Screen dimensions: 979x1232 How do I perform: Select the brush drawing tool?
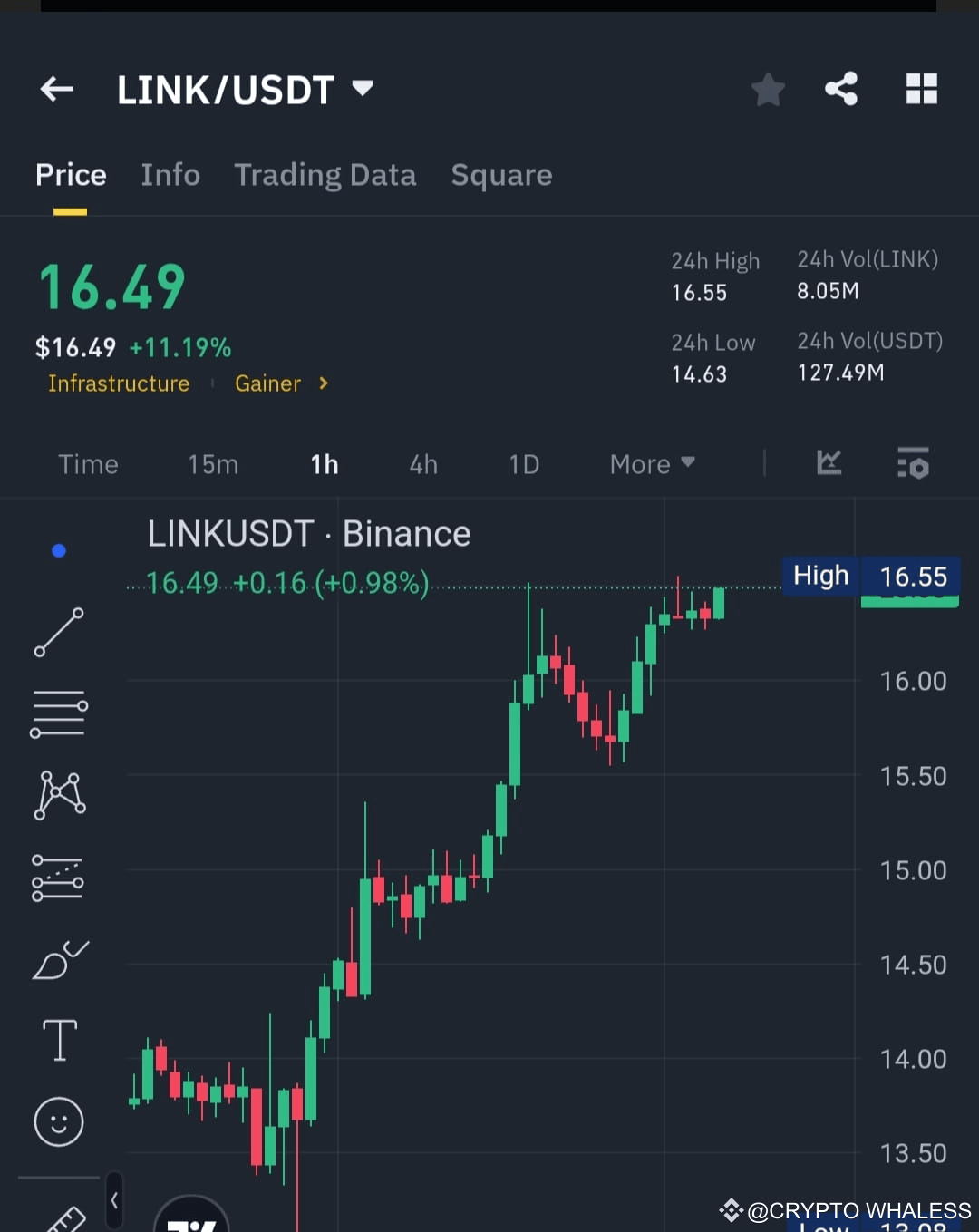pyautogui.click(x=59, y=959)
